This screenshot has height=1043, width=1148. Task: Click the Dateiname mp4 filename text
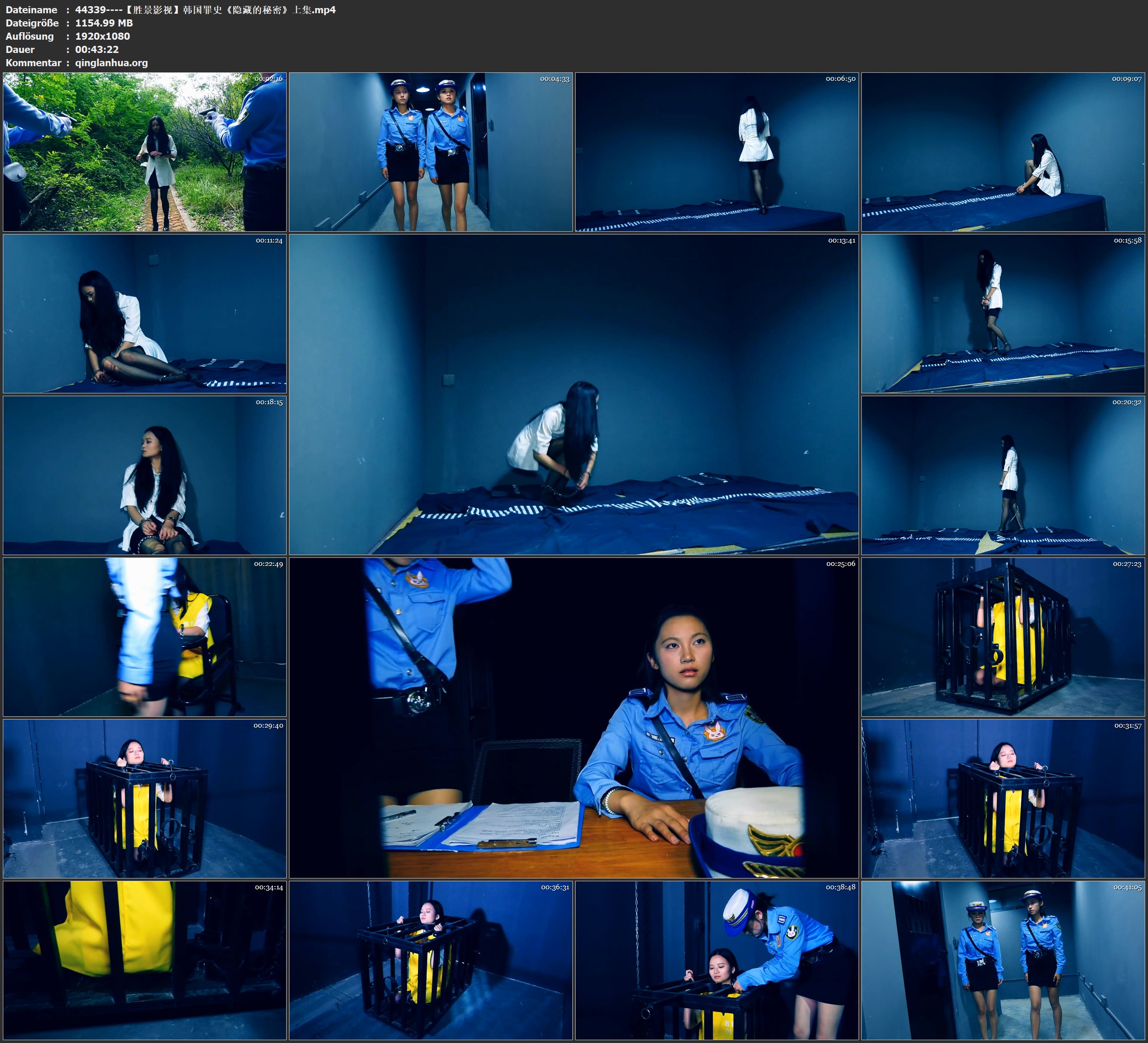click(205, 9)
